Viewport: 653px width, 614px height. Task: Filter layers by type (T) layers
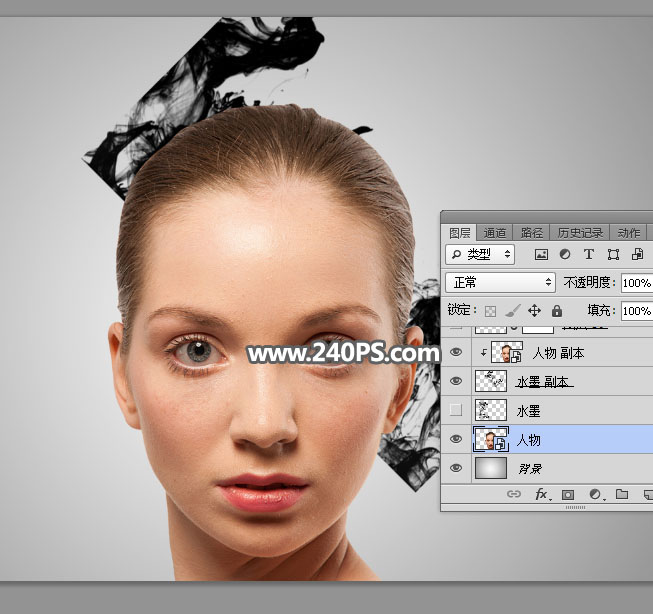coord(588,254)
